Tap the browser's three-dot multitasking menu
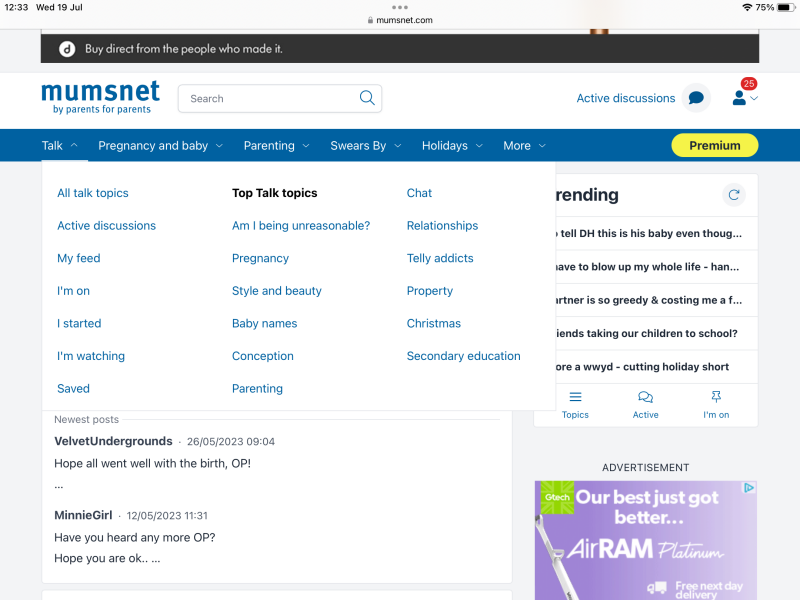Screen dimensions: 800x600 400,7
